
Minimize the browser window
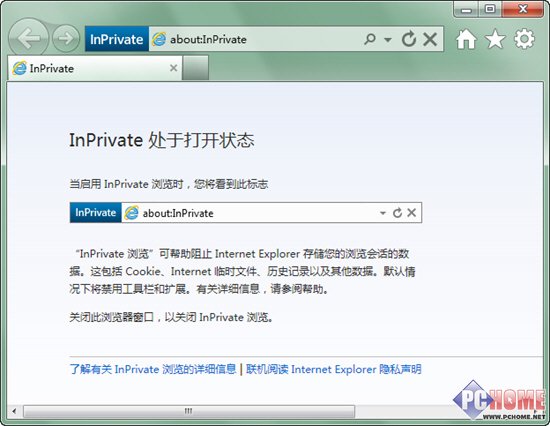point(466,9)
